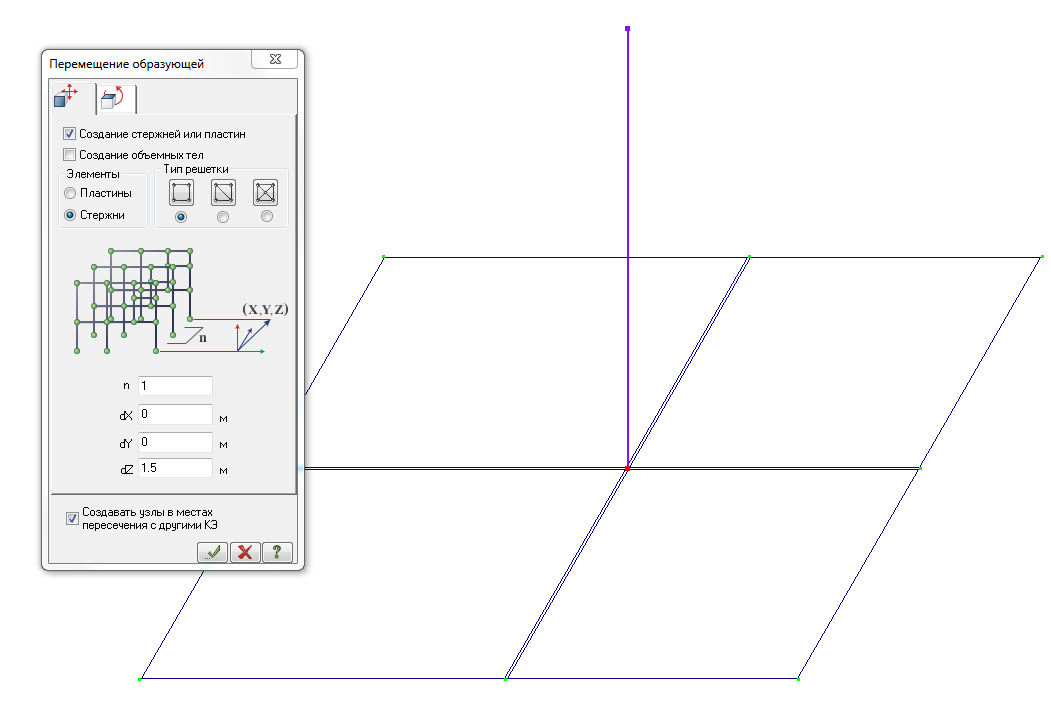Select the 'Стержни' radio option

70,215
